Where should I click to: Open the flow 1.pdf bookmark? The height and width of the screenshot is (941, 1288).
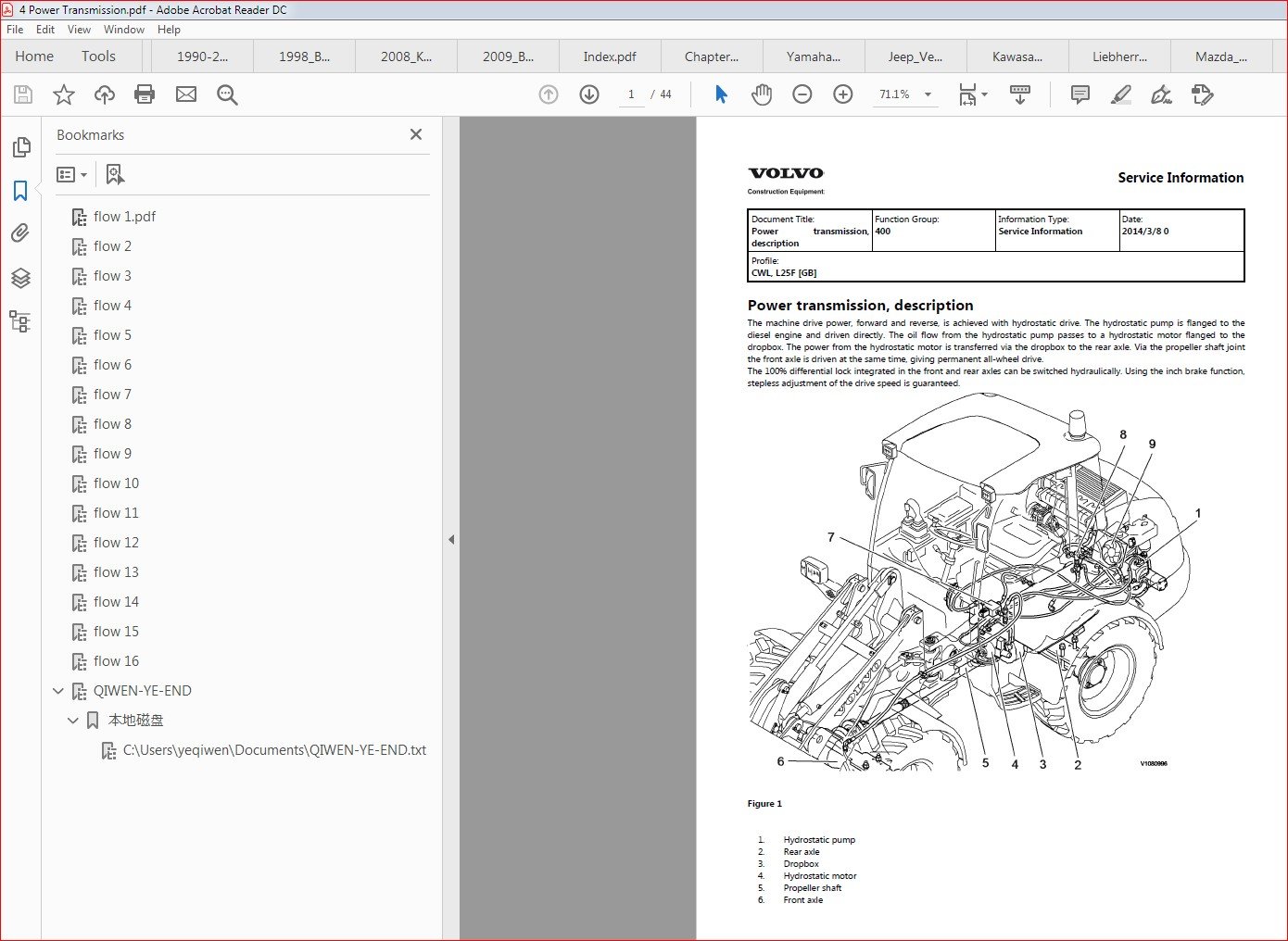coord(124,217)
